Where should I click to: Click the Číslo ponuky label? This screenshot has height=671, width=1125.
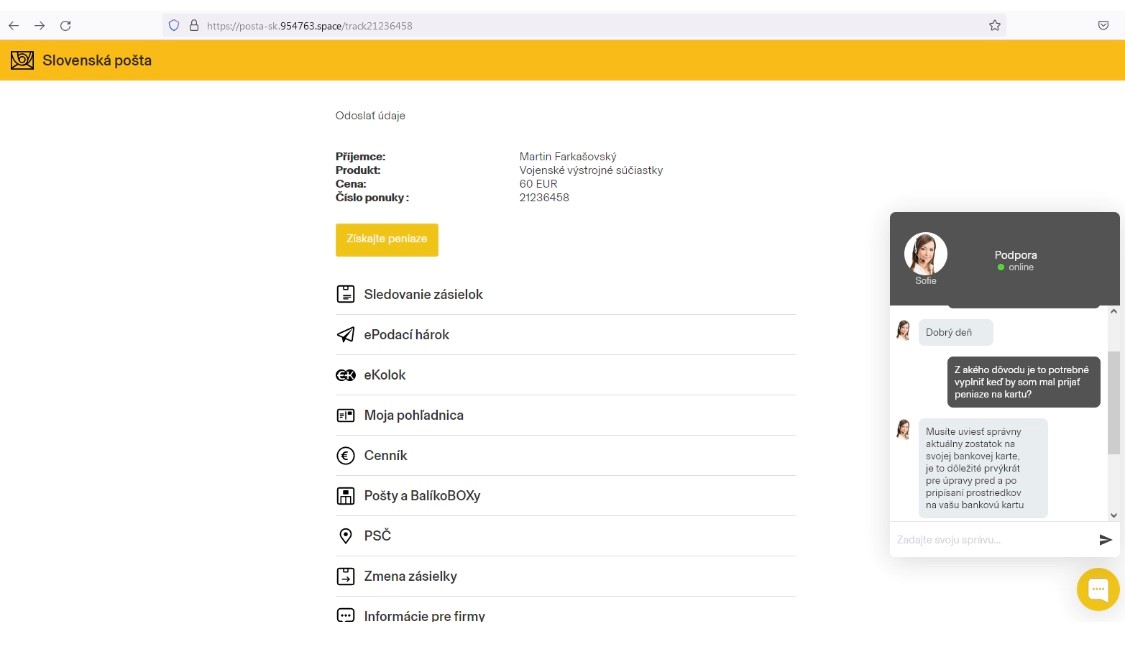pos(372,197)
